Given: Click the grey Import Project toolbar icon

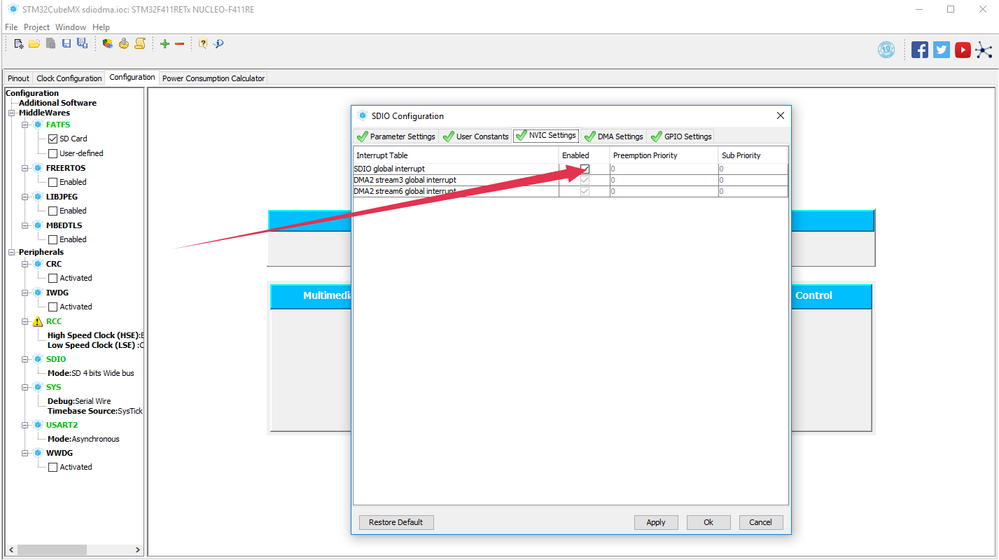Looking at the screenshot, I should pyautogui.click(x=50, y=43).
